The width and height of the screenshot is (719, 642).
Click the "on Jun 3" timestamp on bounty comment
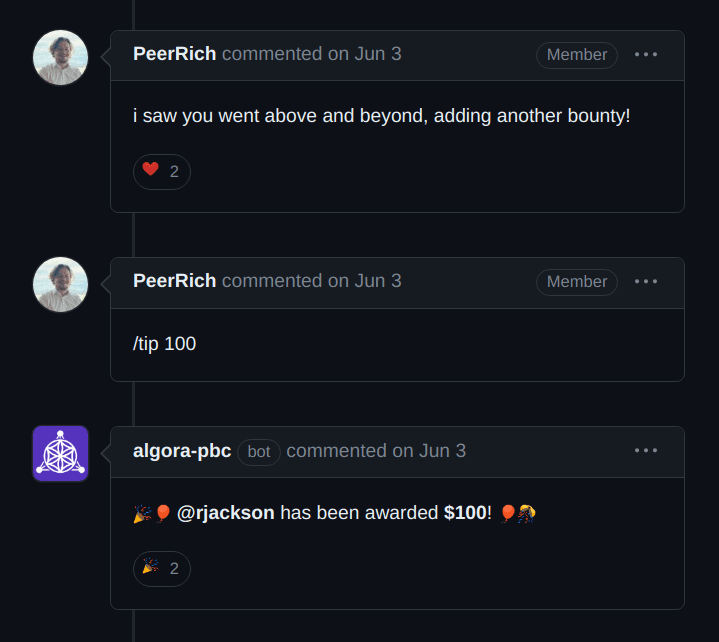coord(365,54)
